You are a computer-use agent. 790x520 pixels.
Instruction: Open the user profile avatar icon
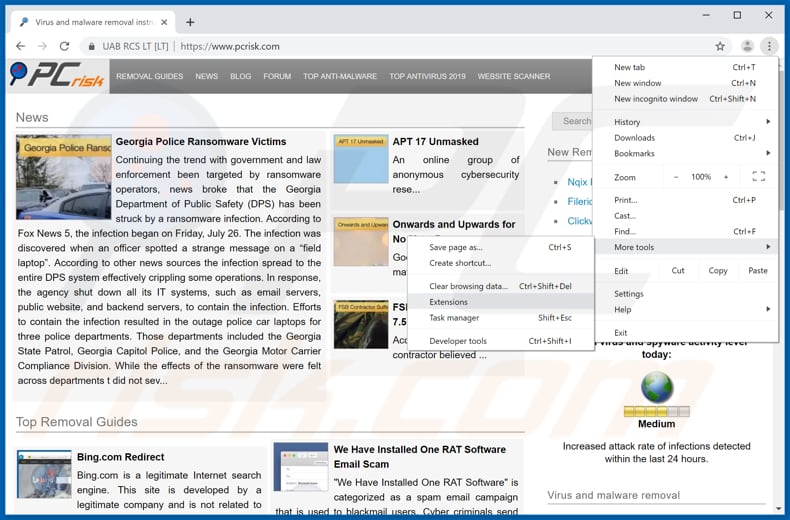coord(746,46)
